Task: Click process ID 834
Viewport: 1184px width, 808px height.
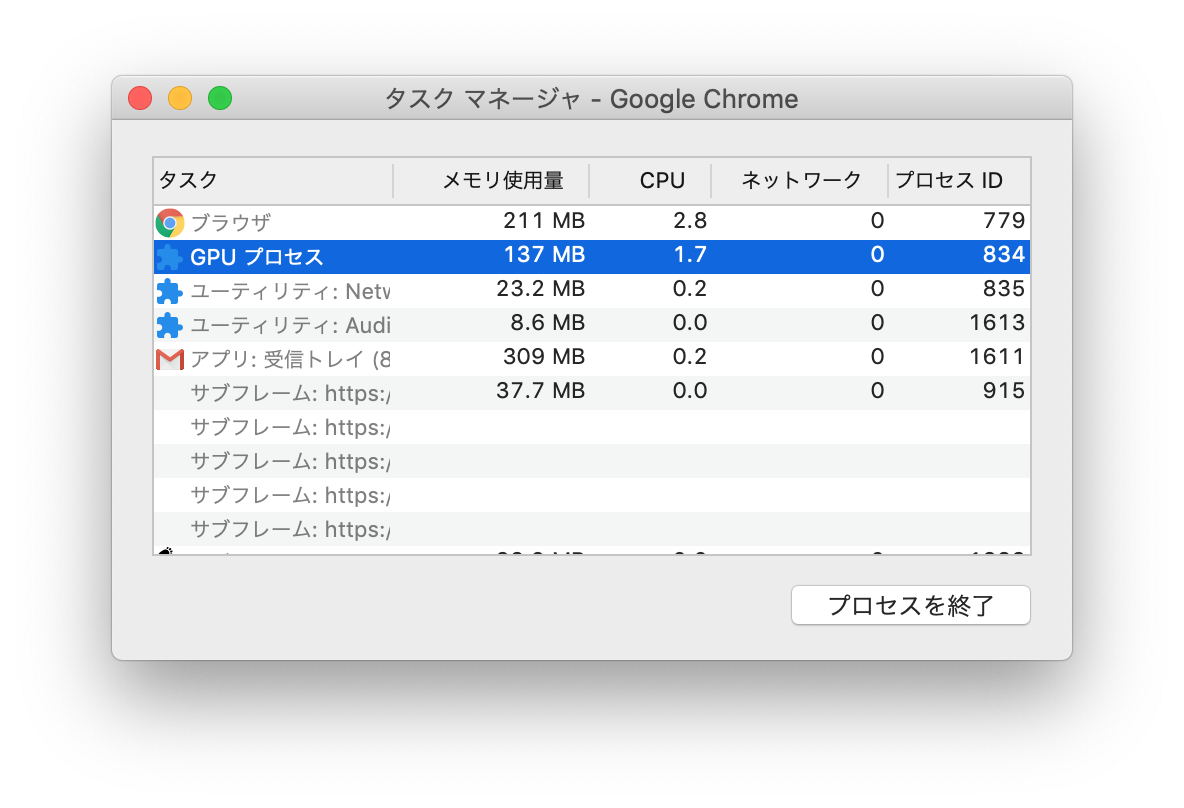Action: (1004, 254)
